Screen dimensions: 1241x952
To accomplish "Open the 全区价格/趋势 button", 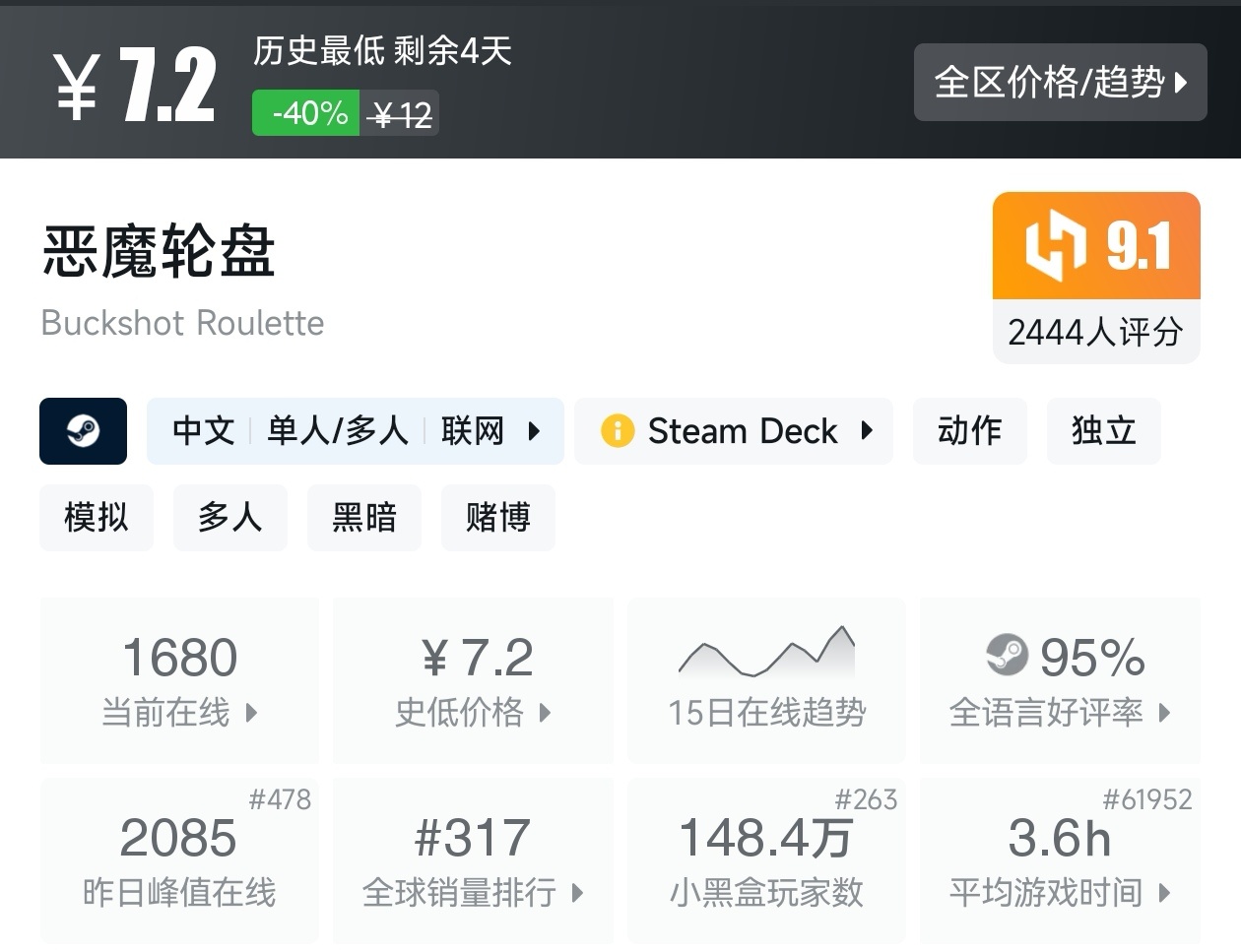I will [1060, 83].
